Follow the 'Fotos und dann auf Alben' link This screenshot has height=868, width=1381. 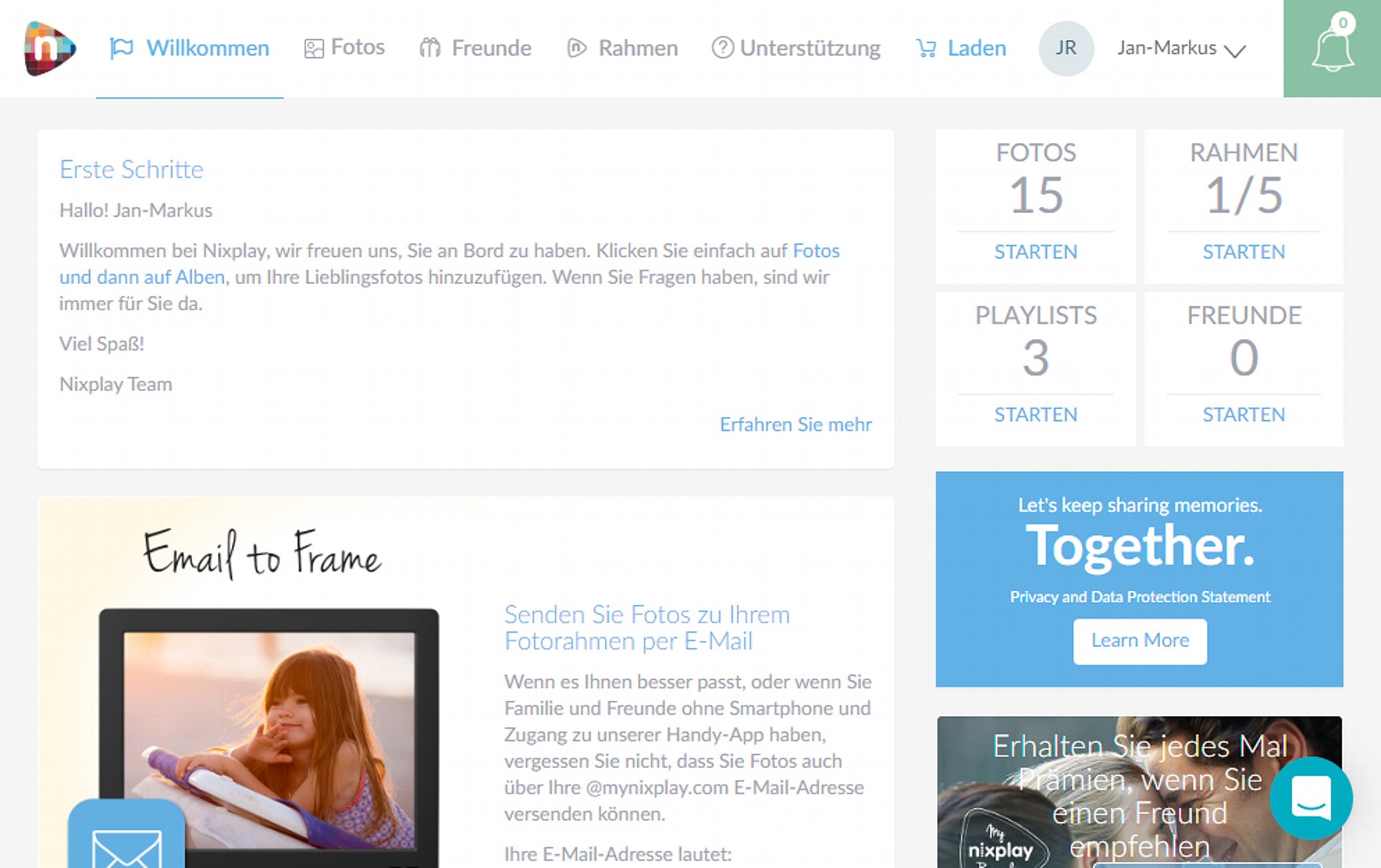point(450,264)
